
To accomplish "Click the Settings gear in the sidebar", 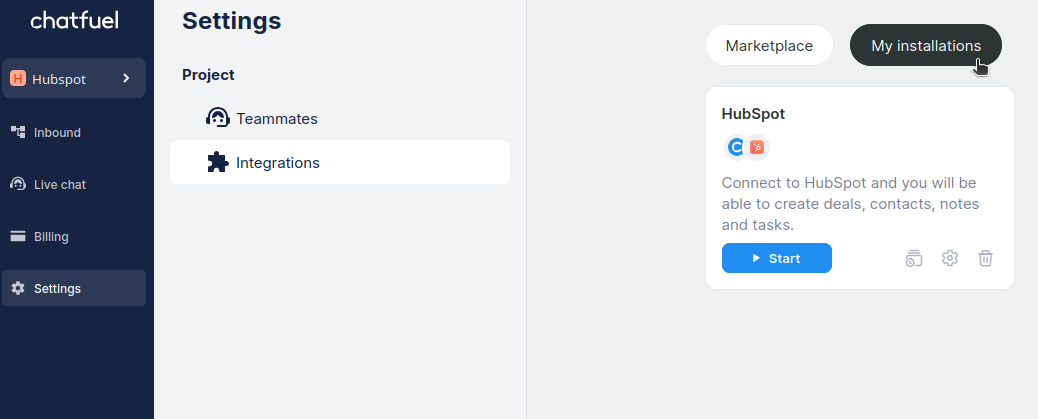I will 18,289.
